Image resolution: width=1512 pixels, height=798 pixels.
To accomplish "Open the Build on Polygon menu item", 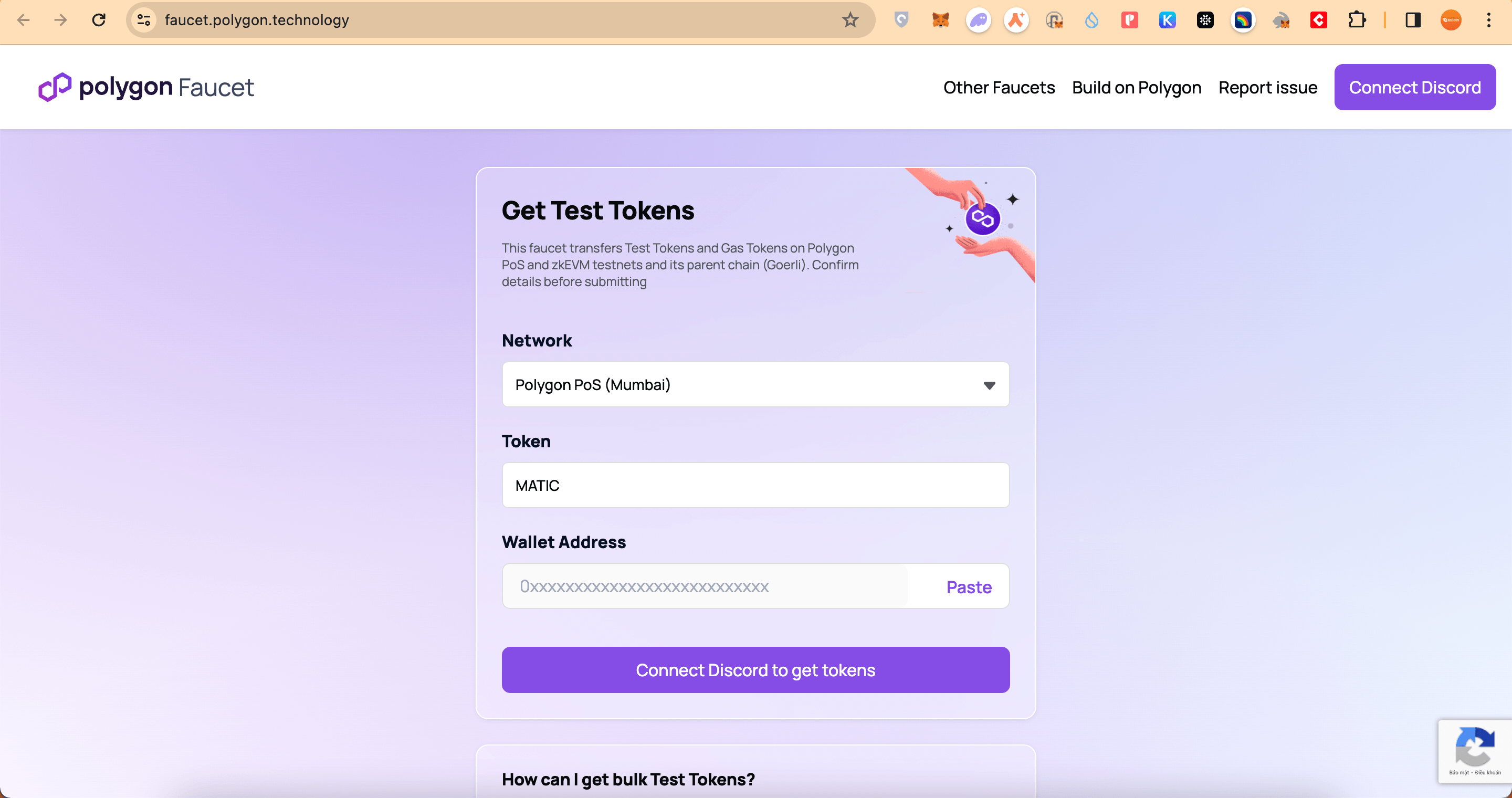I will coord(1136,88).
